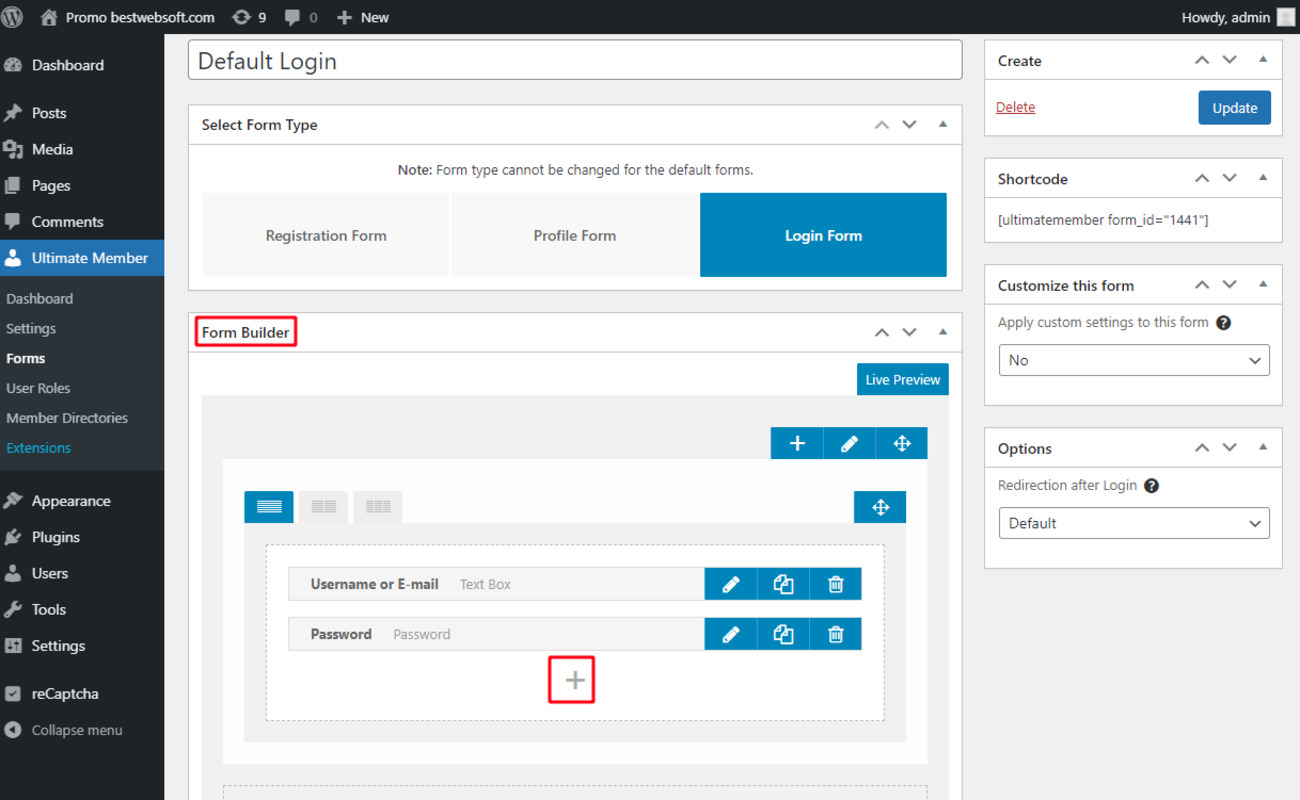The height and width of the screenshot is (800, 1300).
Task: Click the column section move arrows icon
Action: (880, 507)
